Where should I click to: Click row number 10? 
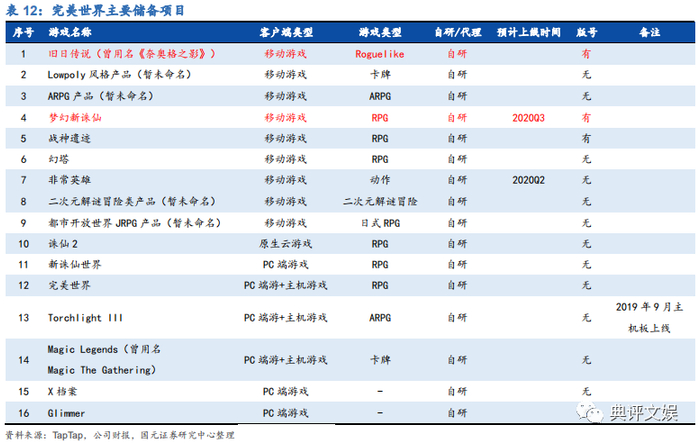(24, 244)
